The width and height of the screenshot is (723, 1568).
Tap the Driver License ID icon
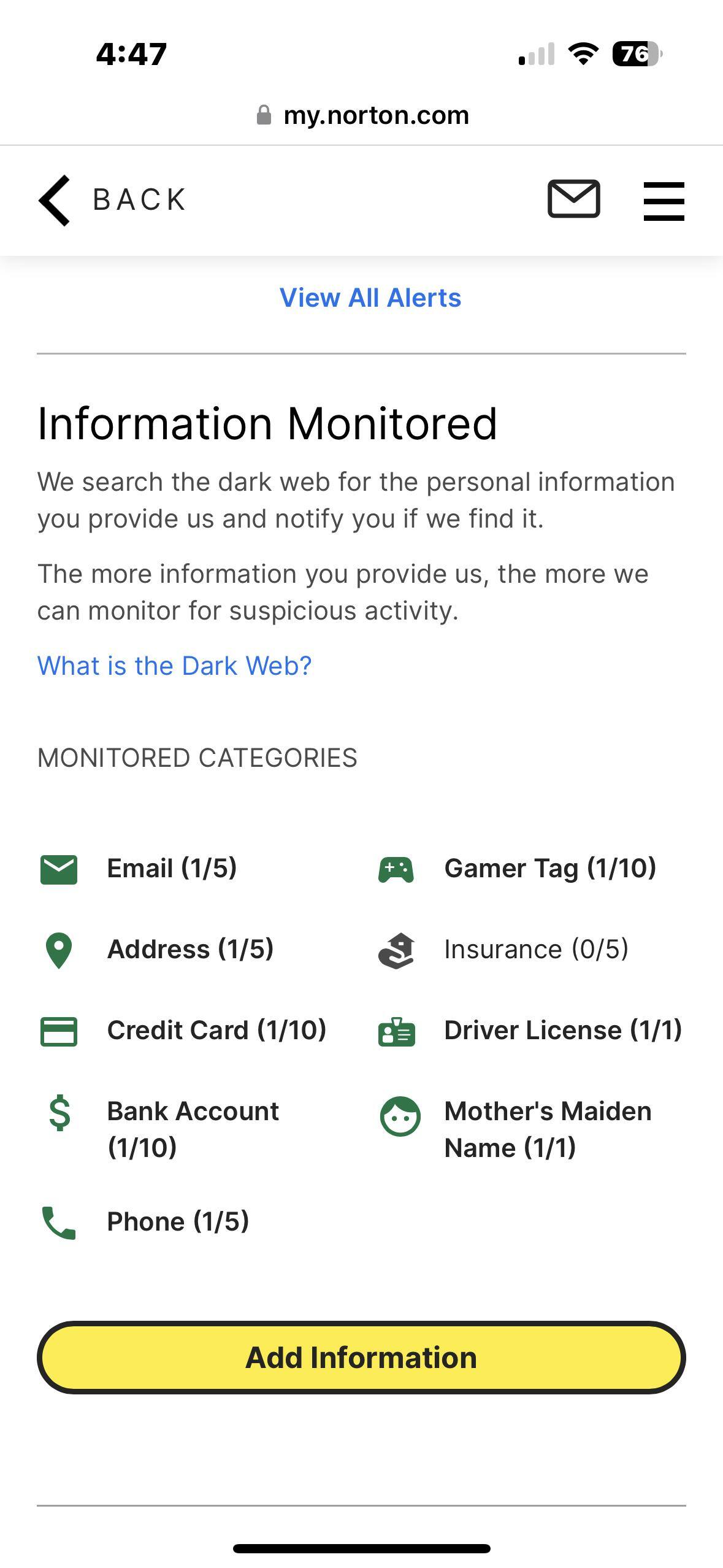pos(396,1031)
